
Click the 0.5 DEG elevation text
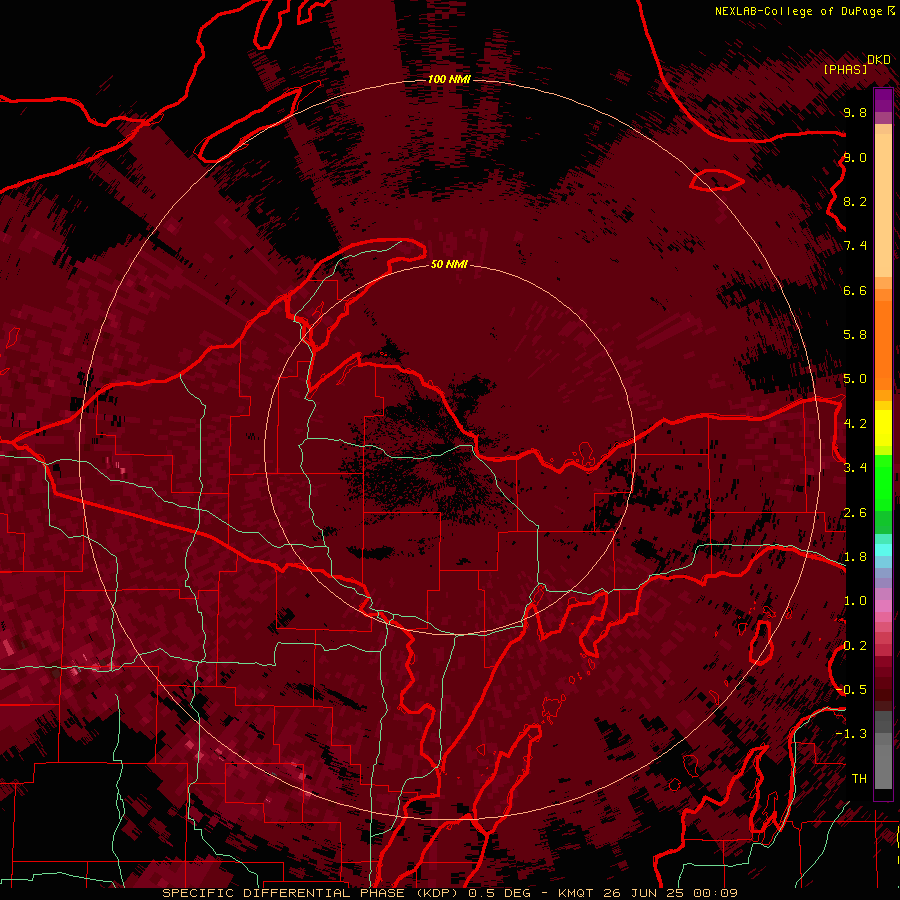pyautogui.click(x=499, y=893)
